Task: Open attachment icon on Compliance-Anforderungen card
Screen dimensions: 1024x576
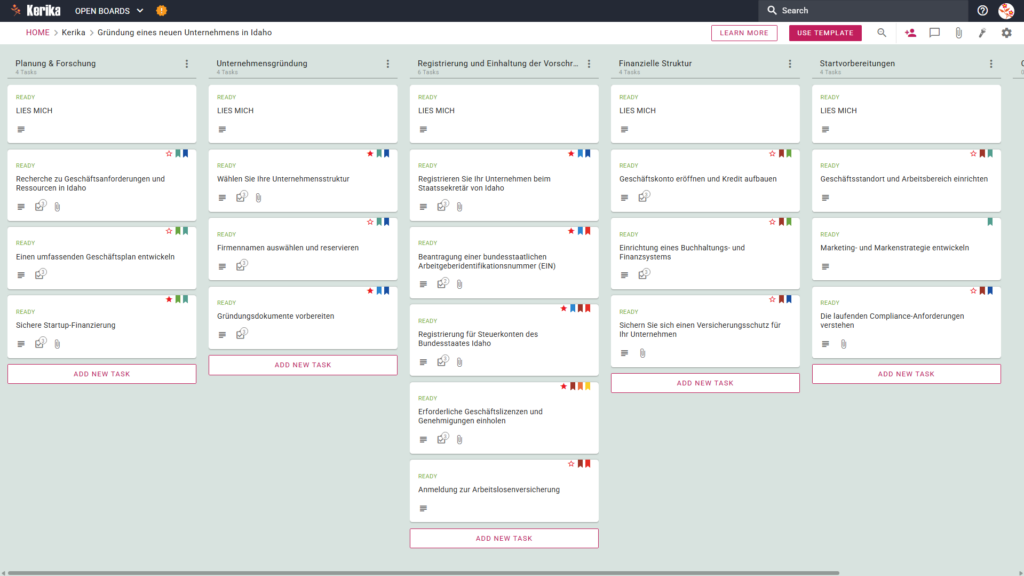Action: (x=844, y=344)
